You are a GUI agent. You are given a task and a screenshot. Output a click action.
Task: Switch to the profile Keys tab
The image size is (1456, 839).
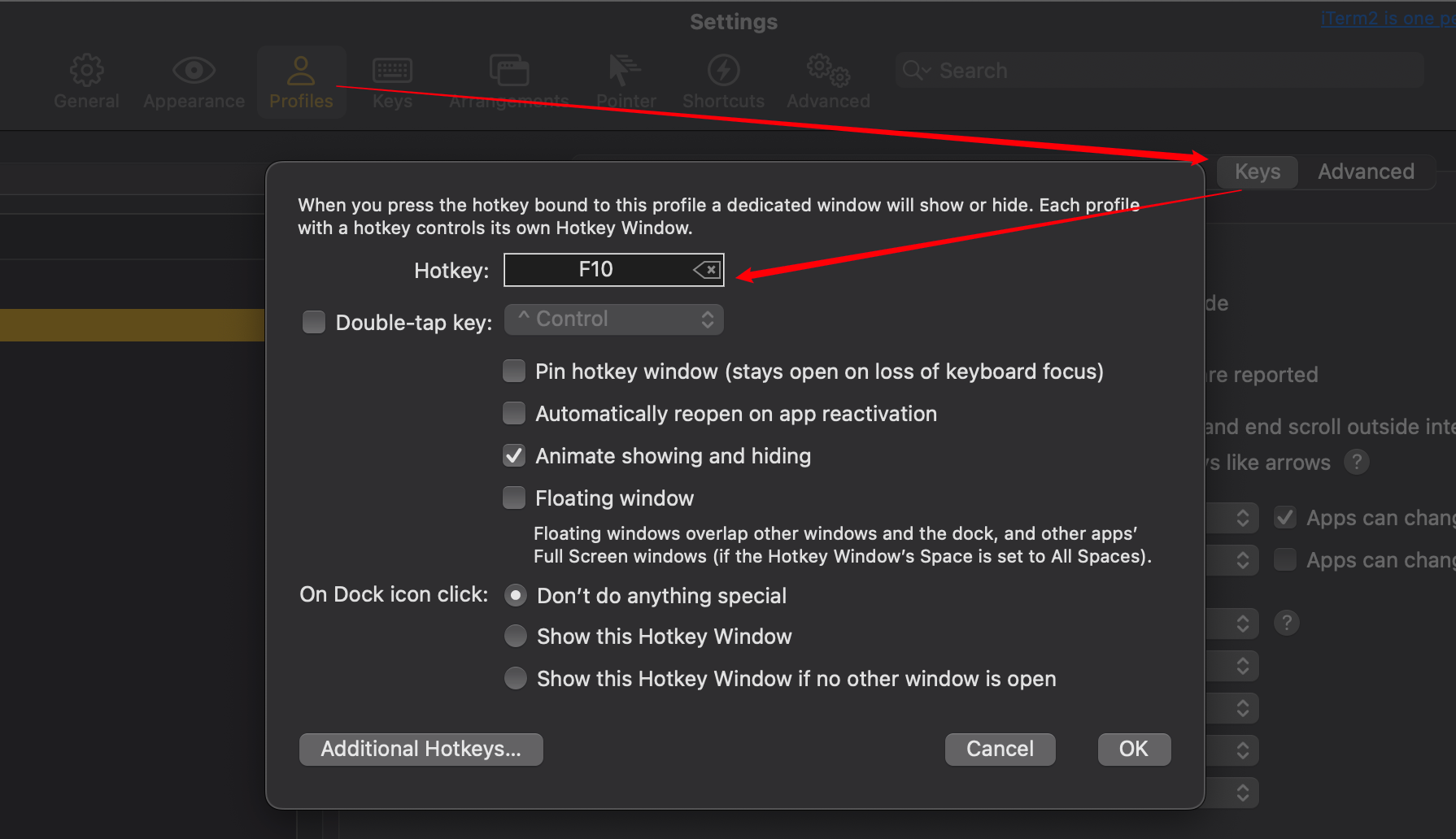click(1257, 172)
